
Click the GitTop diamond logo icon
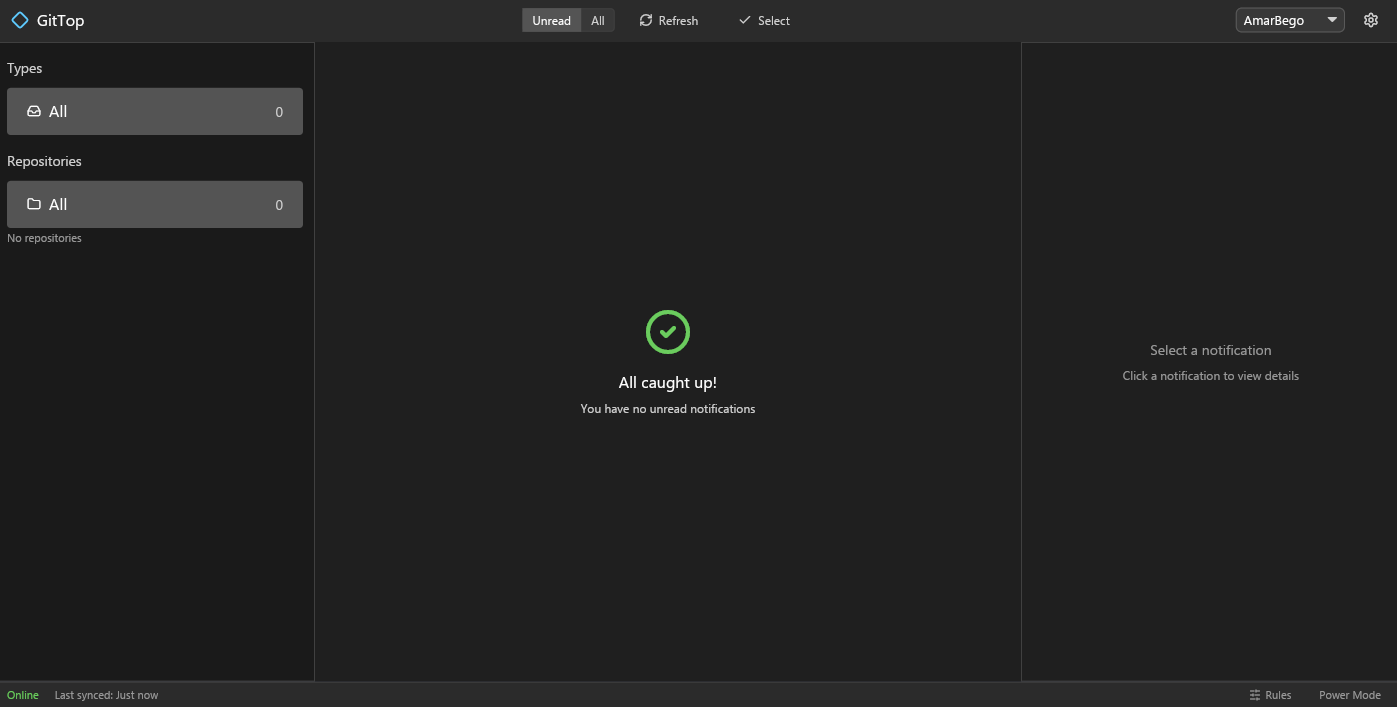click(x=19, y=19)
